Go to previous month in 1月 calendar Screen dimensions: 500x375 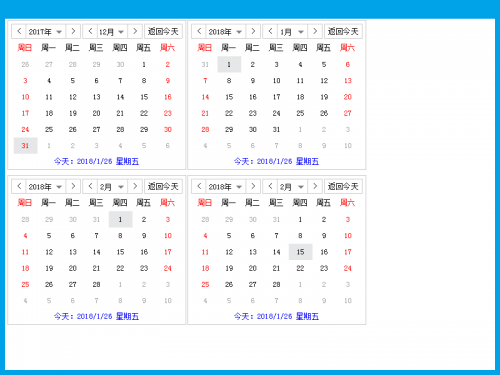click(x=270, y=31)
